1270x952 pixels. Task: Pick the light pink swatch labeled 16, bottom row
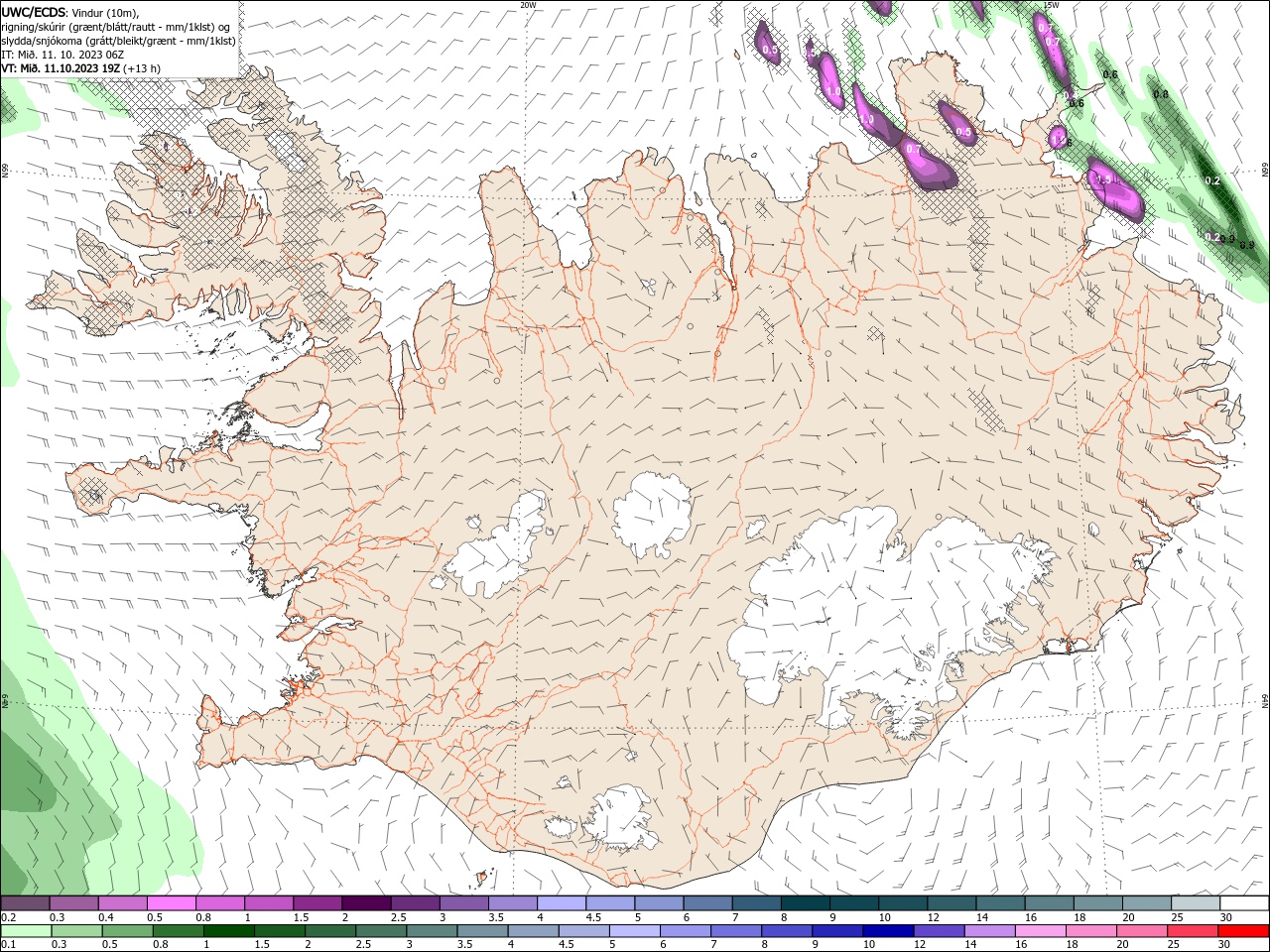1041,931
